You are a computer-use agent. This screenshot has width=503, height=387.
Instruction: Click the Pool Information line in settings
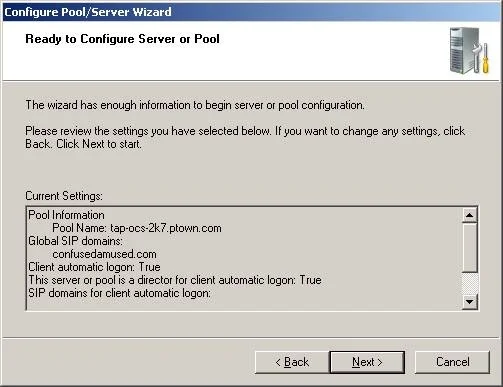(66, 215)
